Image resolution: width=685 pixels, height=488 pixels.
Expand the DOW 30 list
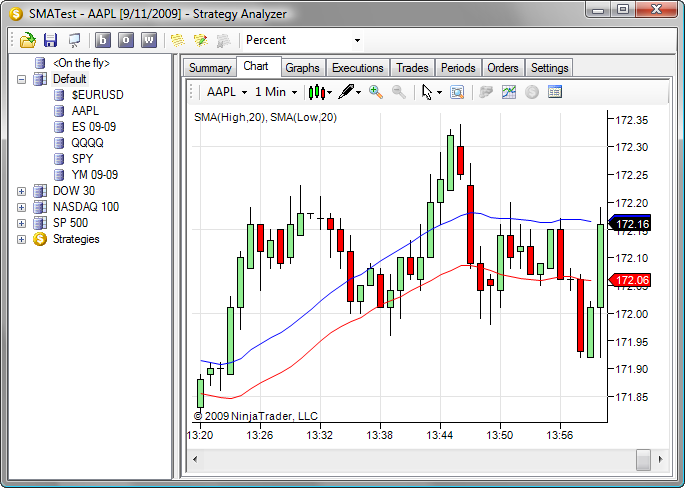coord(21,191)
